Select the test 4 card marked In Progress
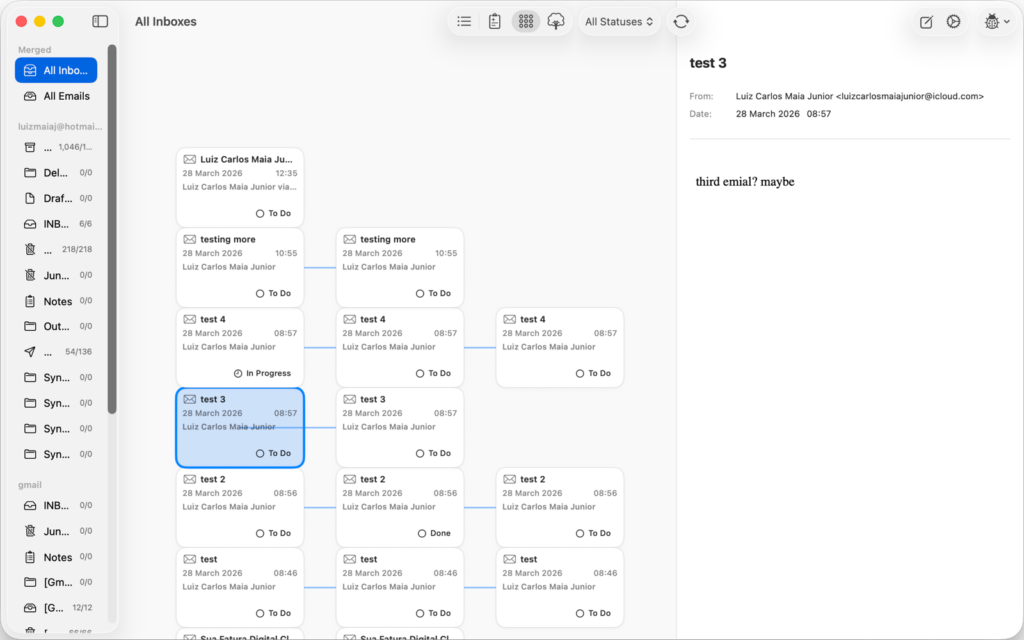Screen dimensions: 1024x640 [x=240, y=347]
